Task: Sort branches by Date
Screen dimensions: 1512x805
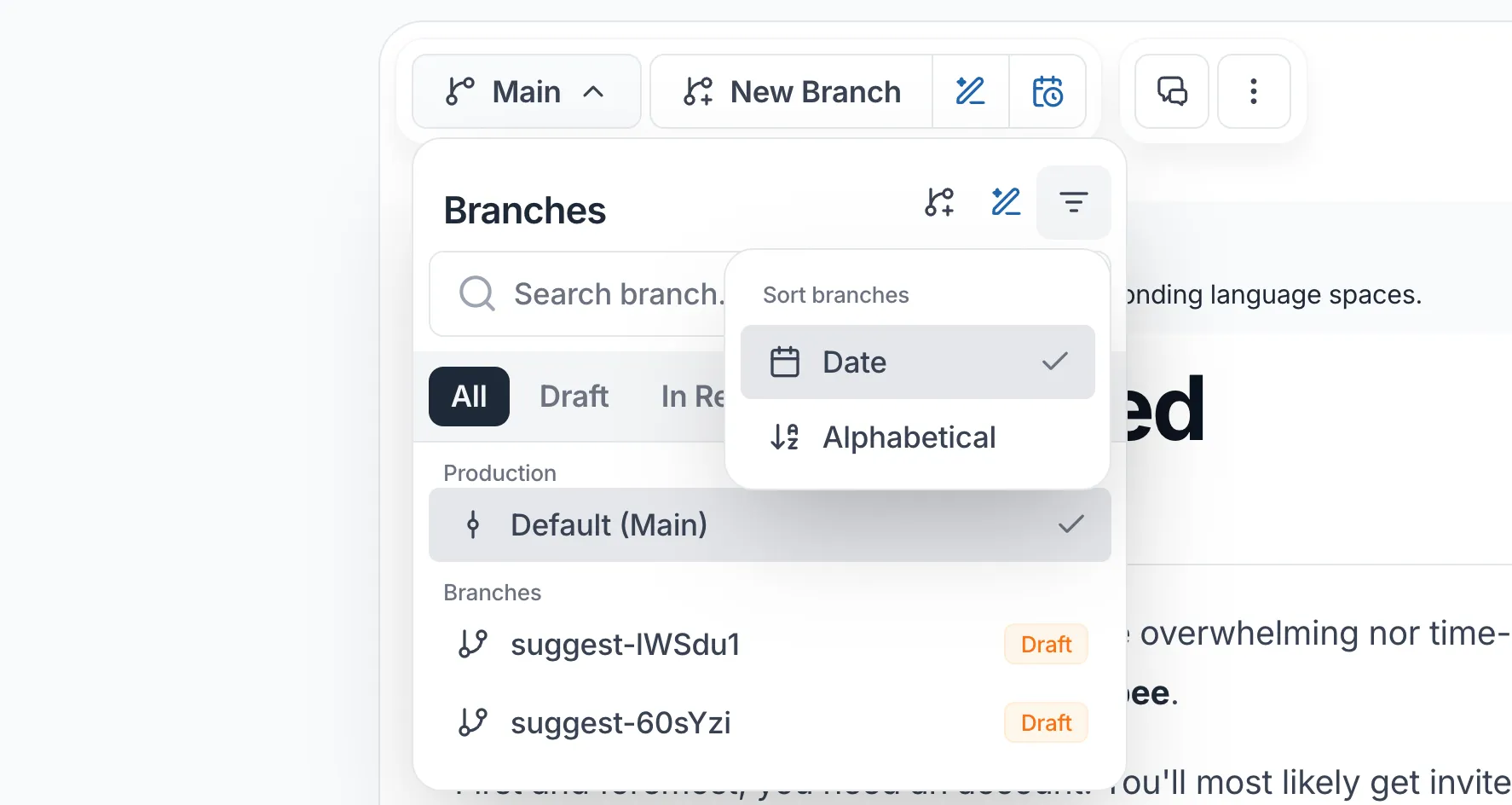Action: point(917,362)
